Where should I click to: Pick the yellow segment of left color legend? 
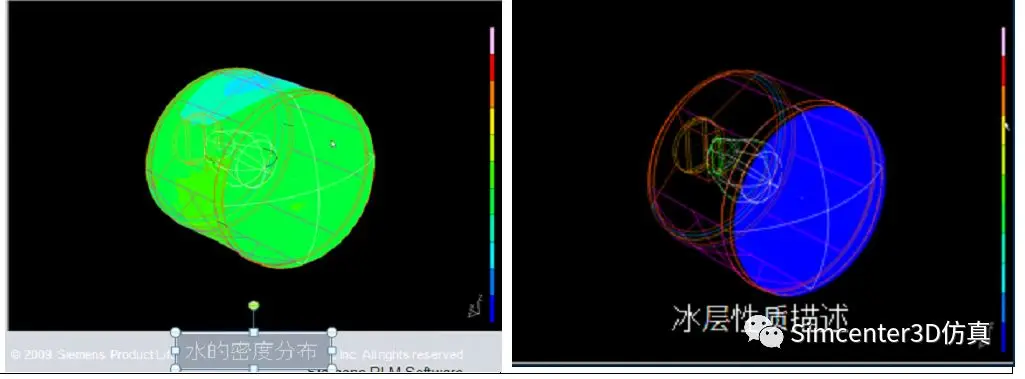click(x=492, y=121)
